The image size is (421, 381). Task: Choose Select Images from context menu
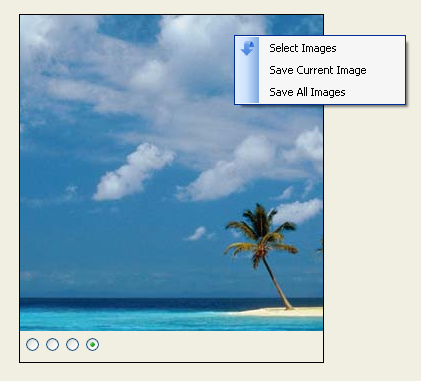320,48
